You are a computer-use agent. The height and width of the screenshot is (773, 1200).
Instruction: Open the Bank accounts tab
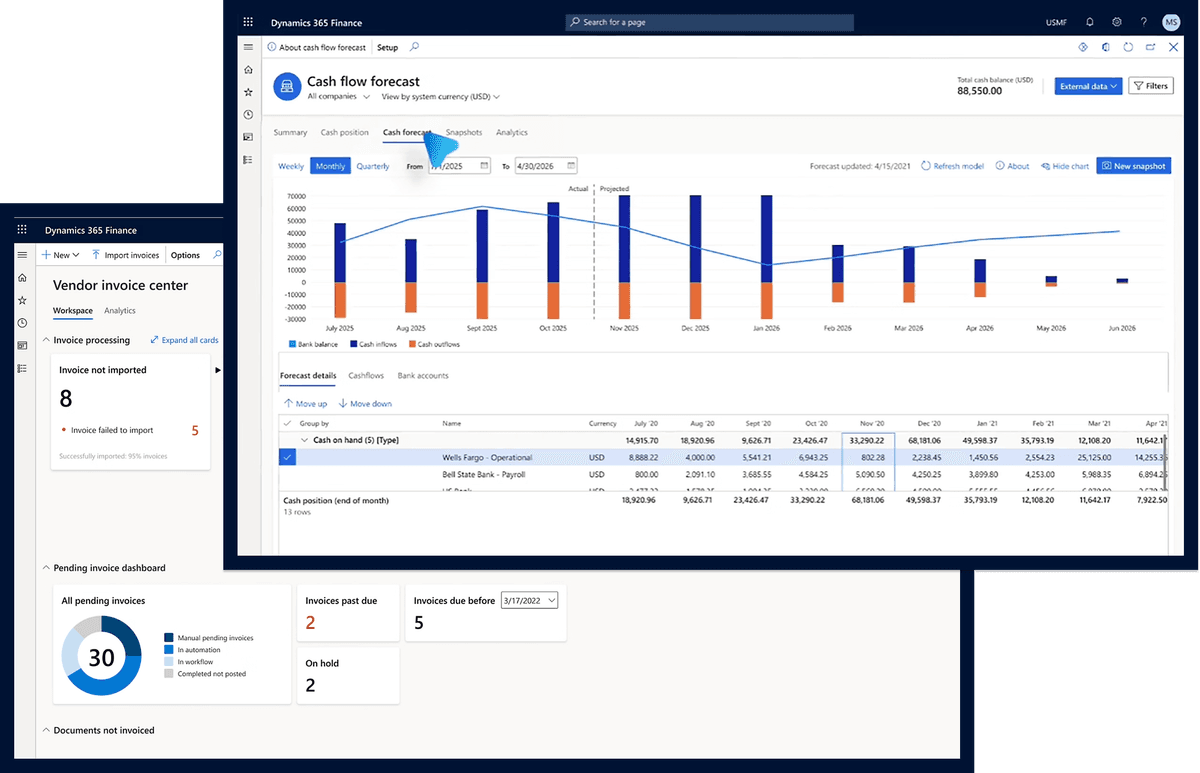[x=422, y=376]
